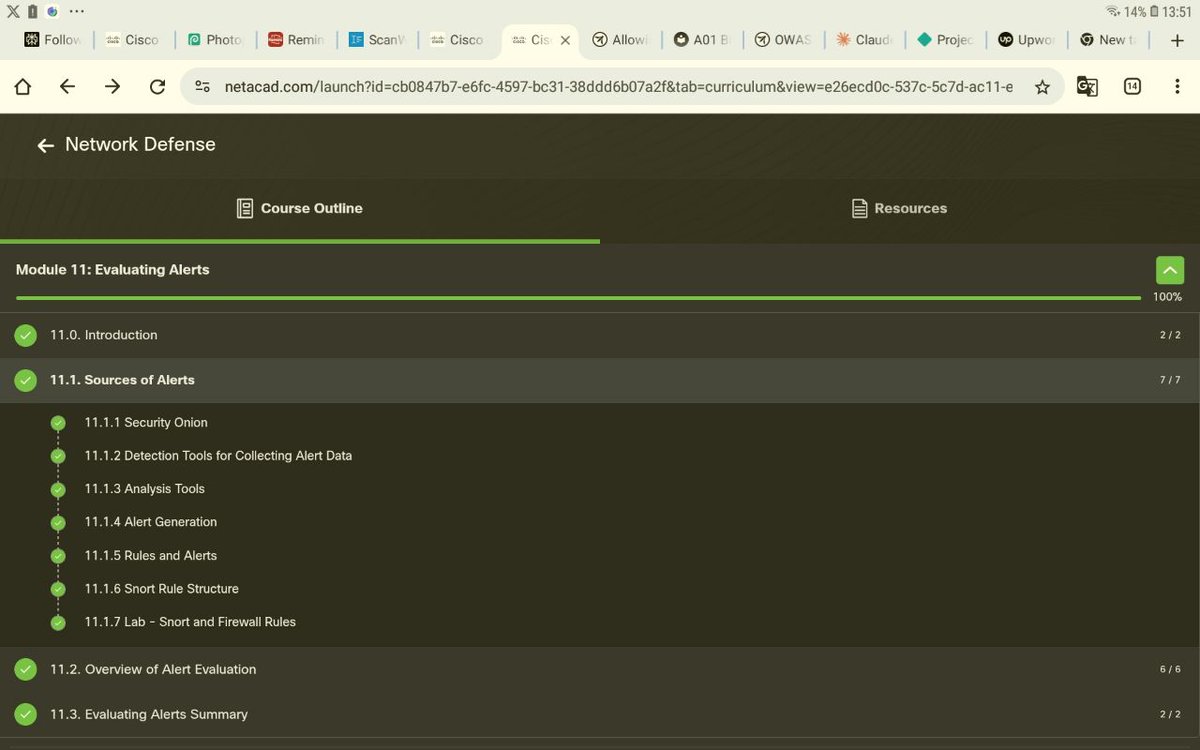This screenshot has height=750, width=1200.
Task: Click checkmark beside 11.2. Overview of Alert Evaluation
Action: [26, 669]
